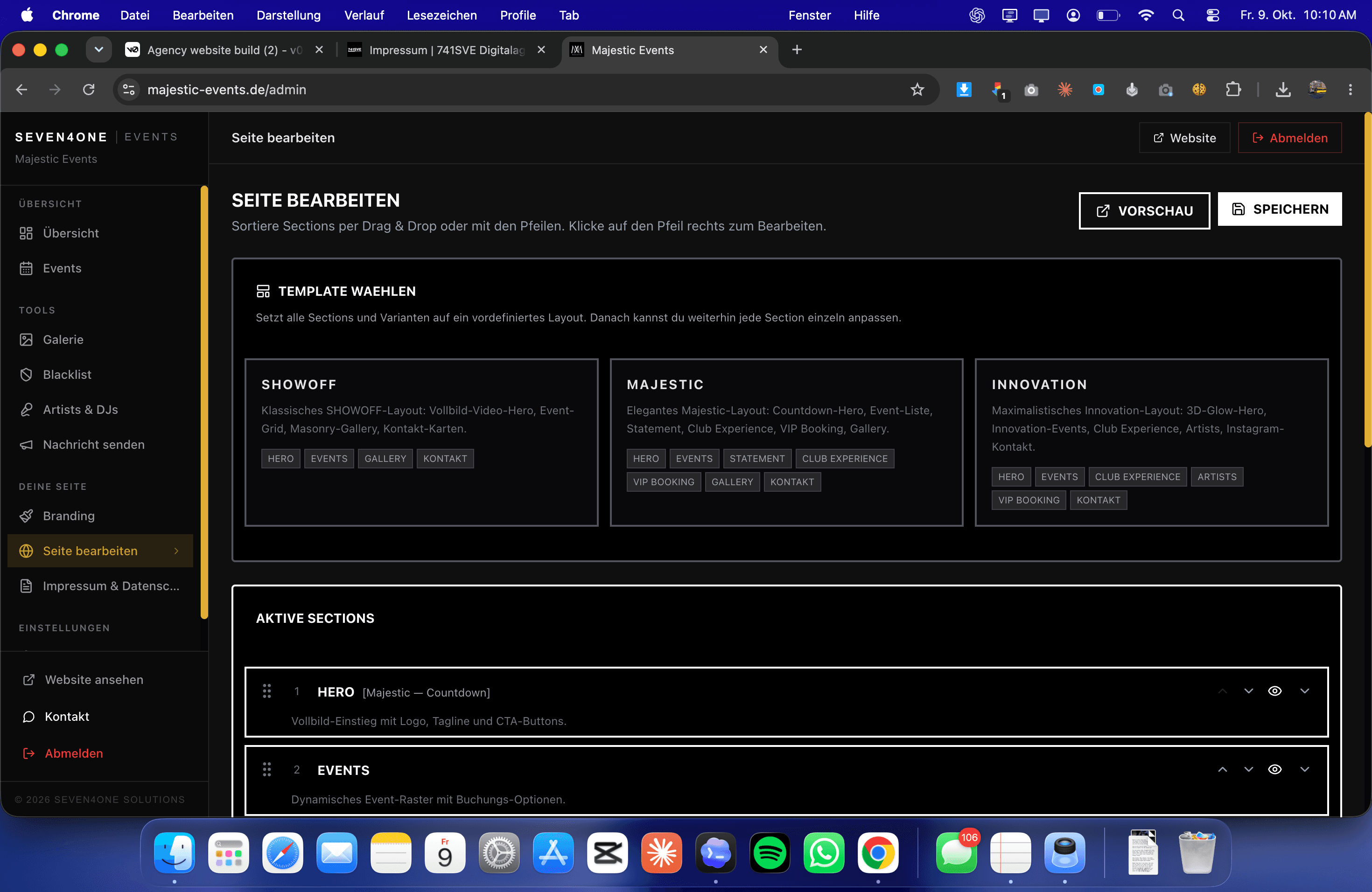Open Finder from the Dock
The image size is (1372, 892).
point(174,852)
